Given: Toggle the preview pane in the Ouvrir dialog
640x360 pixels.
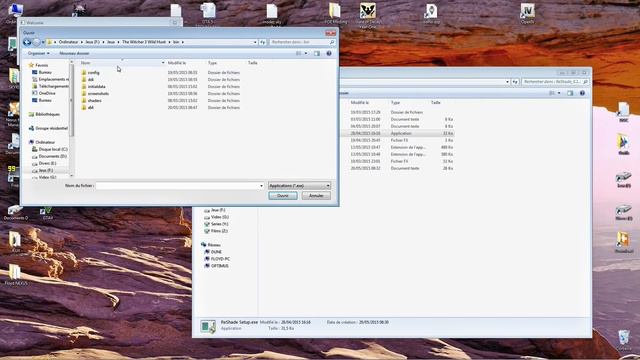Looking at the screenshot, I should [317, 53].
